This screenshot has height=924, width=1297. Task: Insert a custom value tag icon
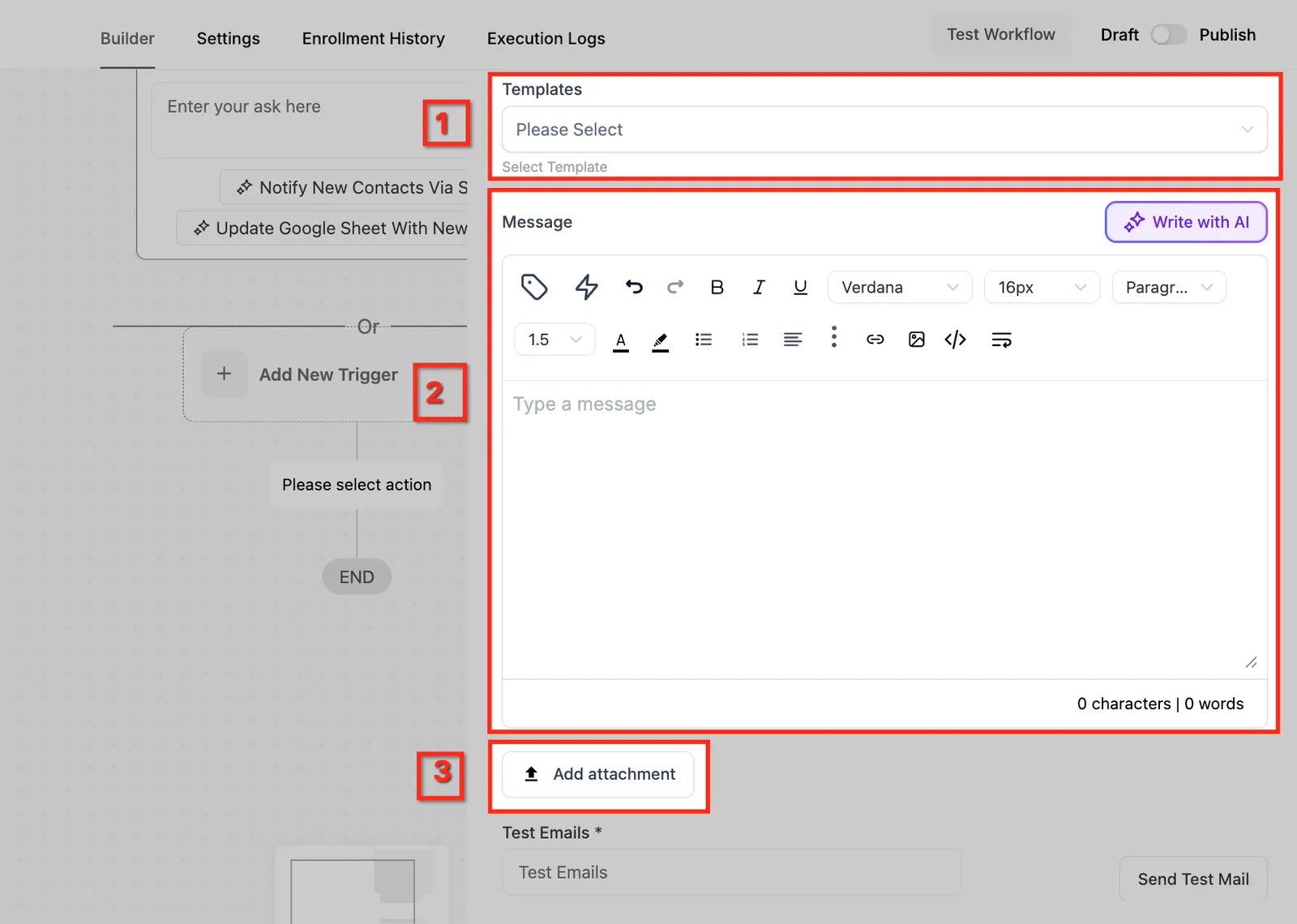tap(534, 287)
